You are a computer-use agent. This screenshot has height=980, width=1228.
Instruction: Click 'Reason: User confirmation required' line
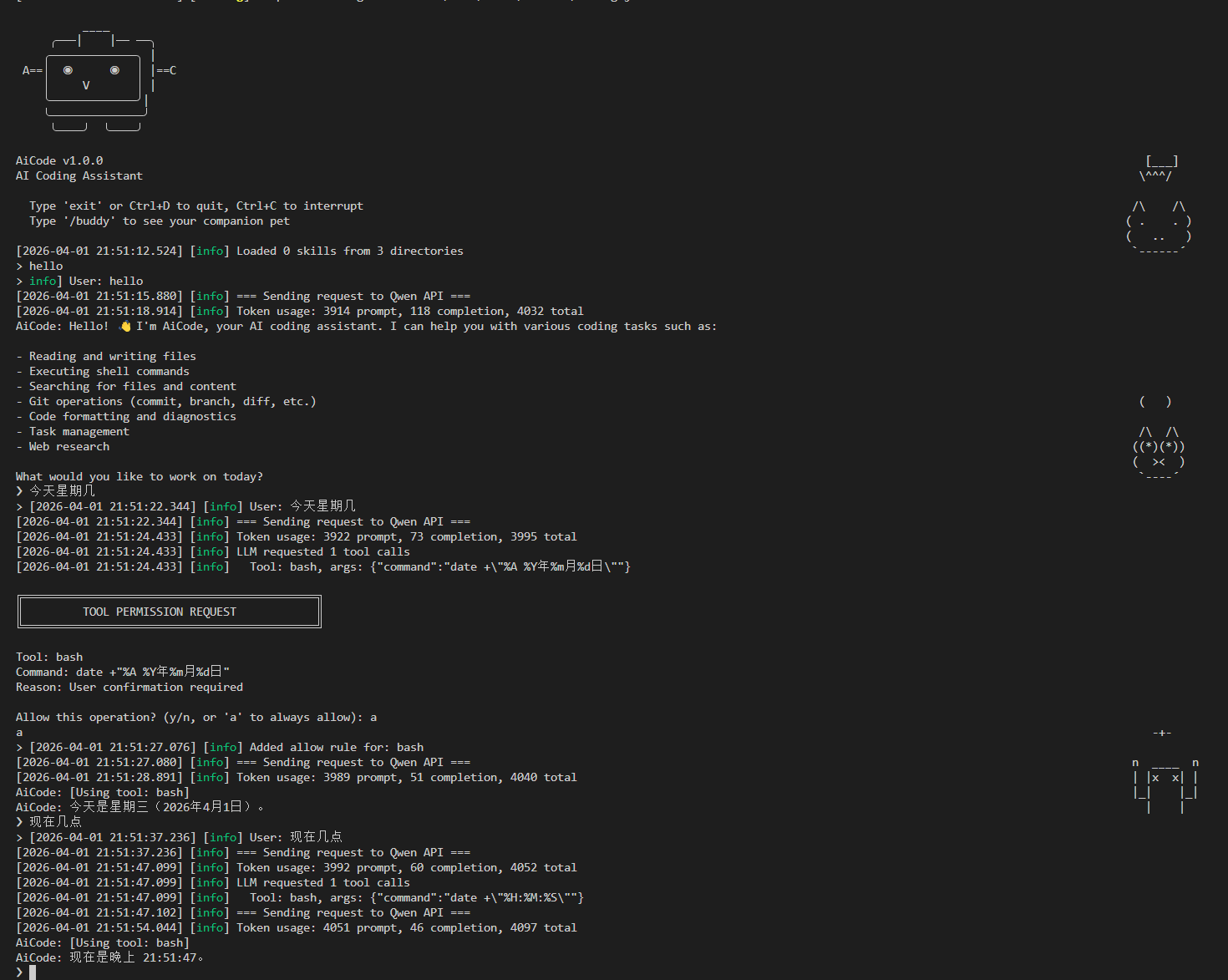[x=129, y=687]
